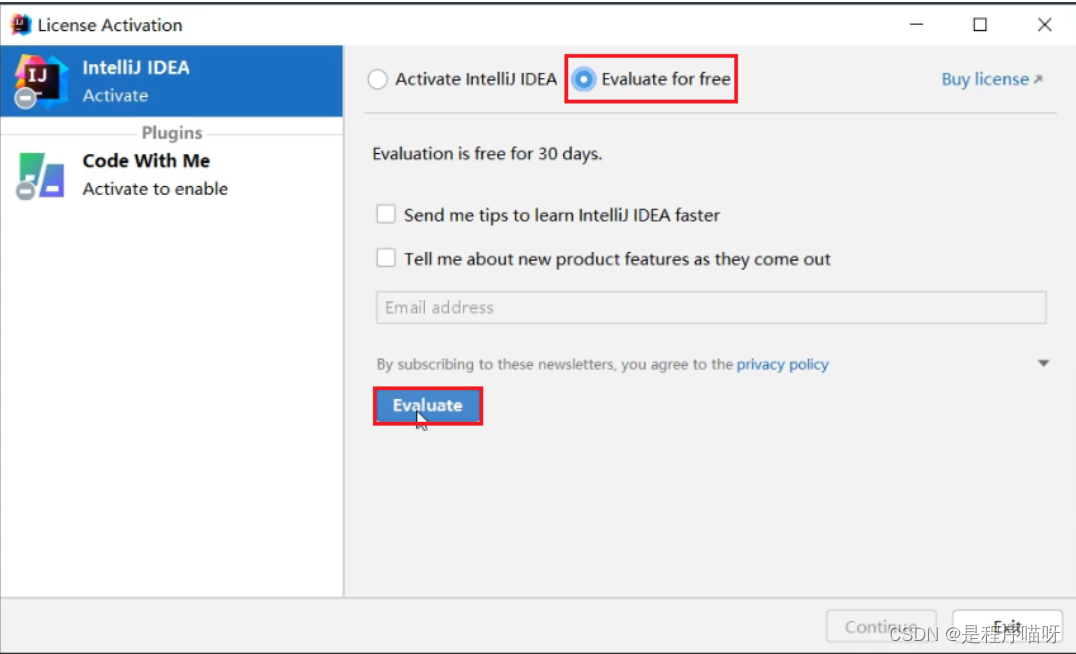1076x654 pixels.
Task: Open the Buy license link
Action: [992, 80]
